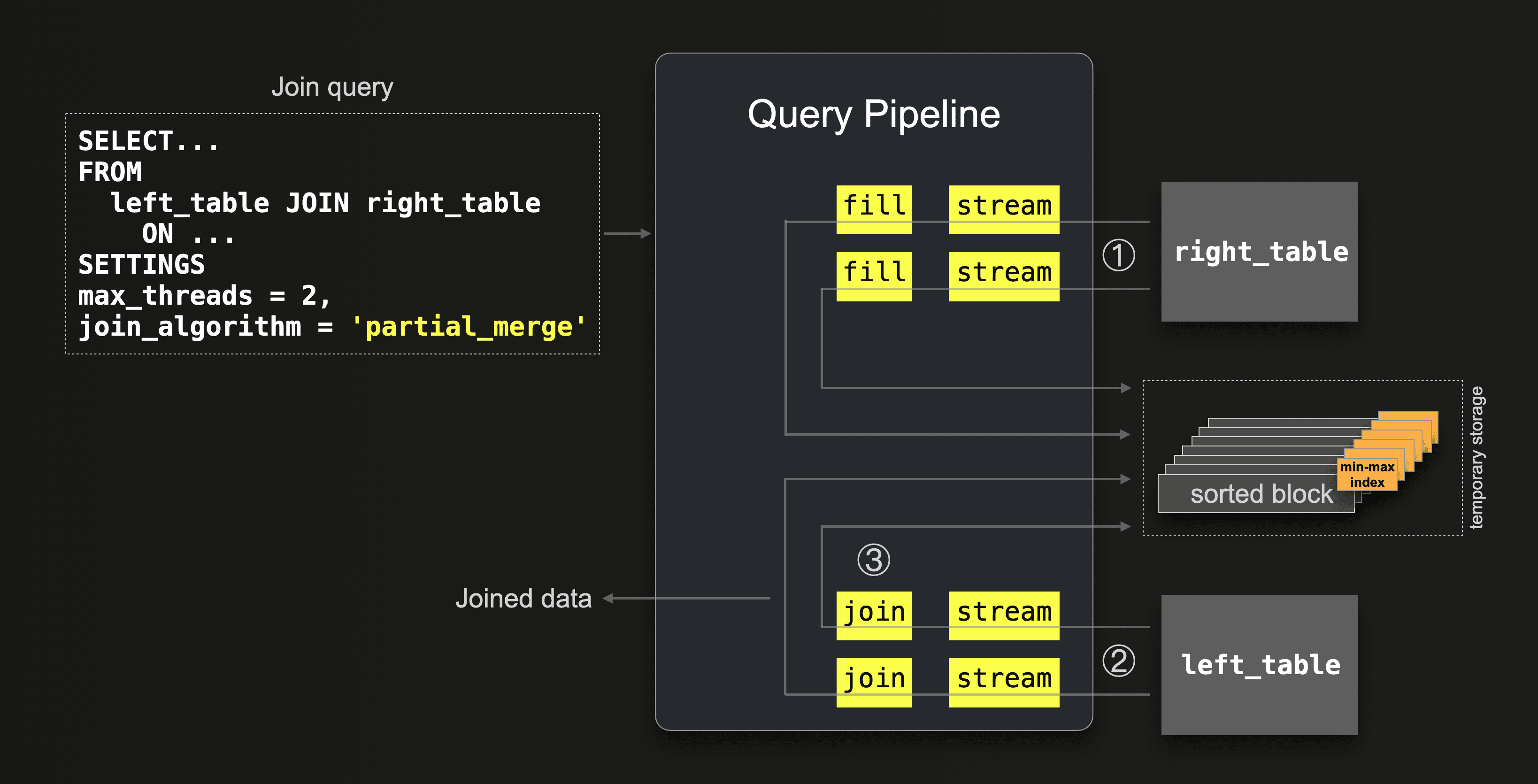The image size is (1538, 784).
Task: Click the circled number 2 marker
Action: (1118, 661)
